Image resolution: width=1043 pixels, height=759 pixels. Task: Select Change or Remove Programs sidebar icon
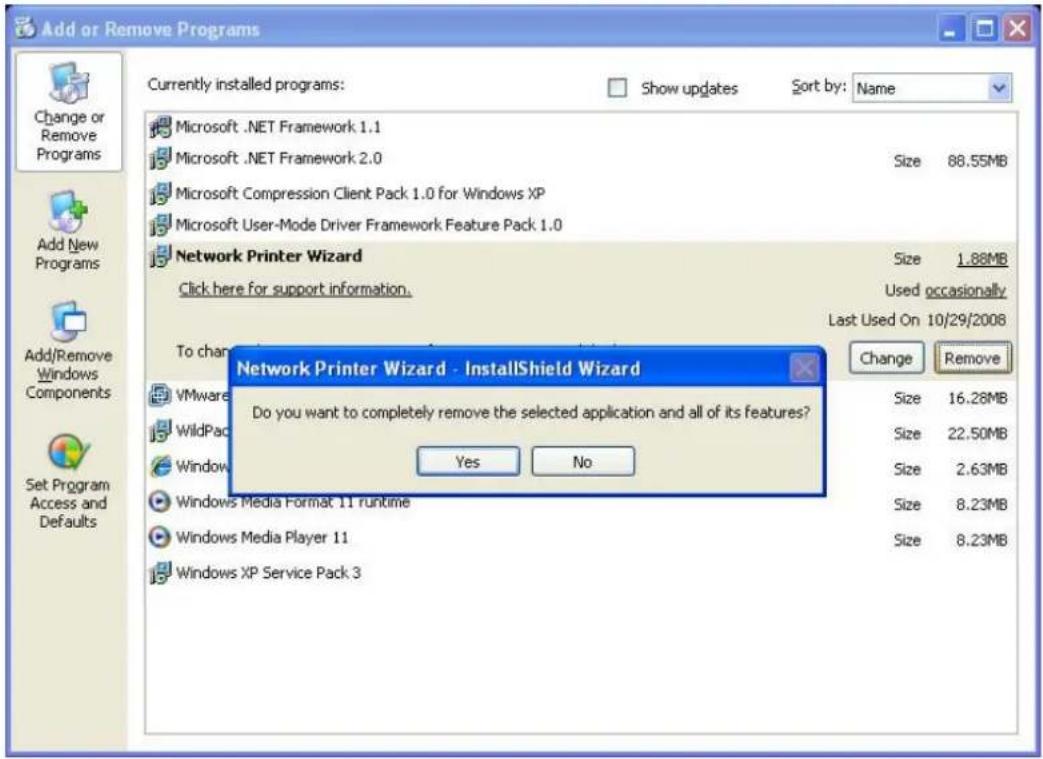point(69,84)
